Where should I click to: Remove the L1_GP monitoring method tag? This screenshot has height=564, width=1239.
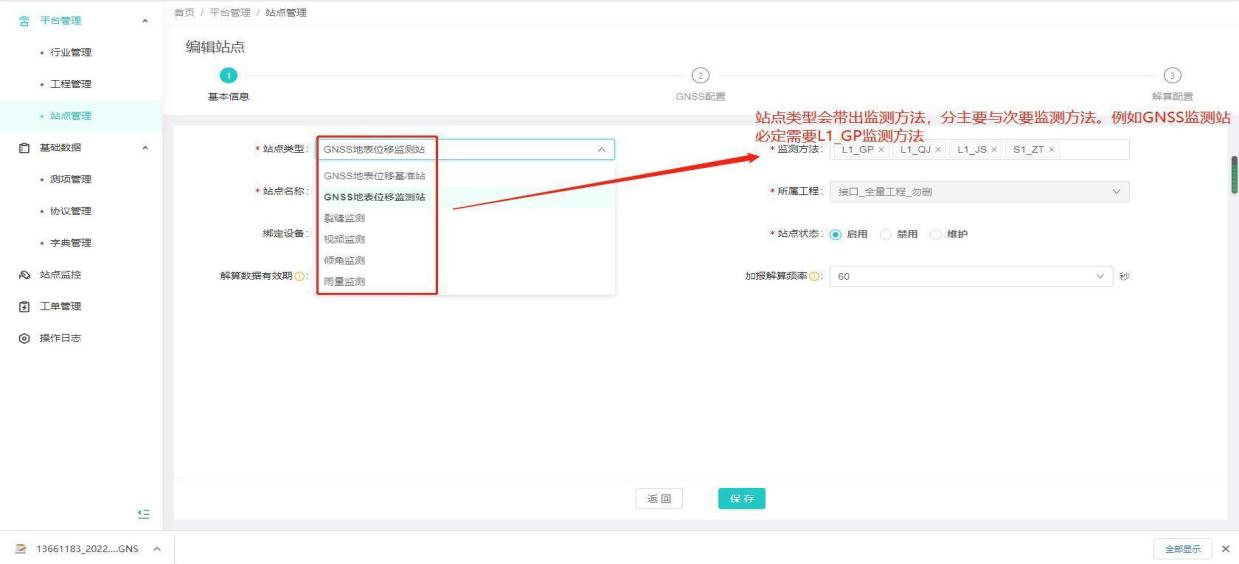(x=881, y=150)
